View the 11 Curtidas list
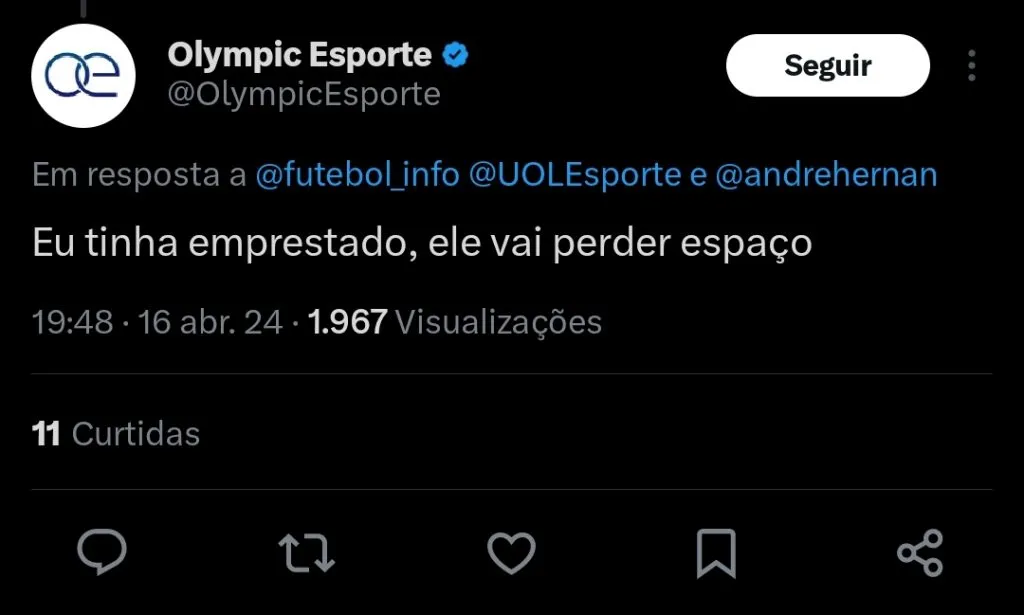 116,434
